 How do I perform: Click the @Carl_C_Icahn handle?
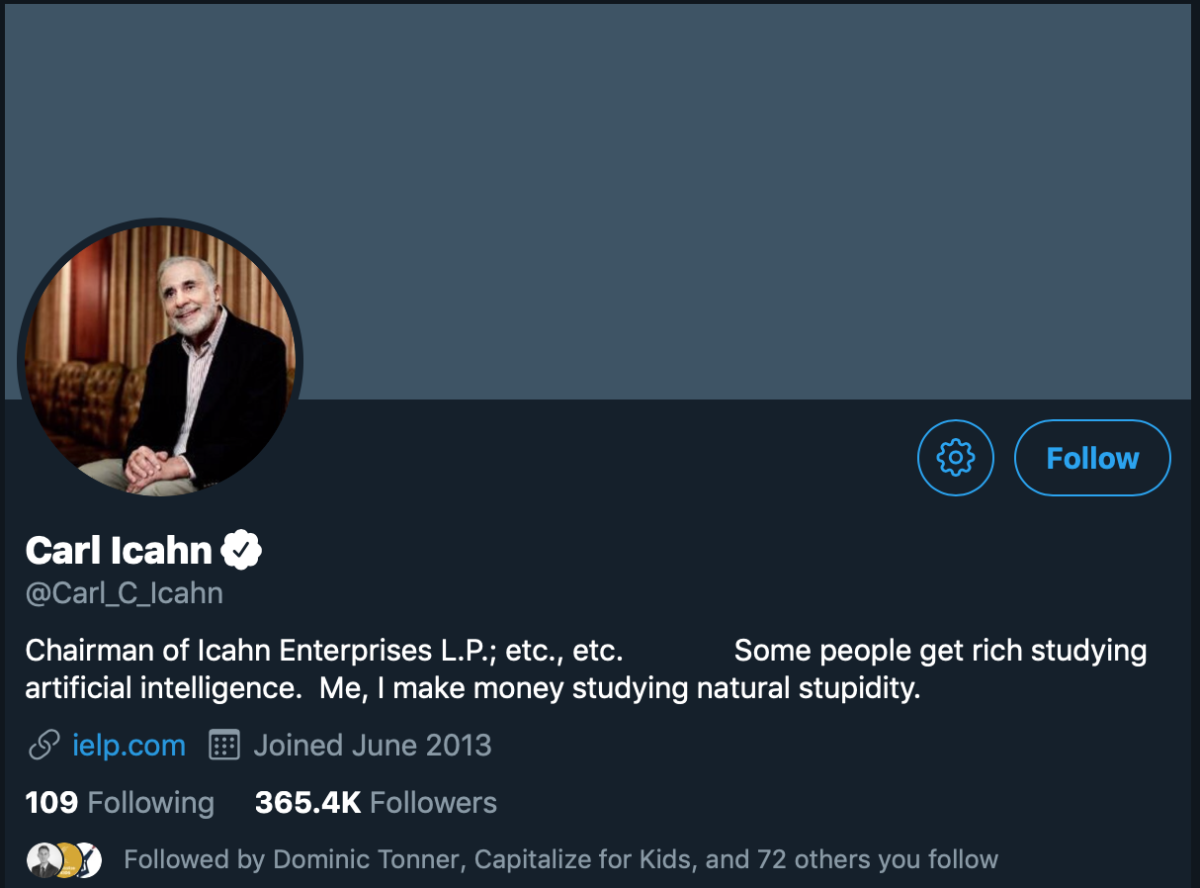coord(124,593)
